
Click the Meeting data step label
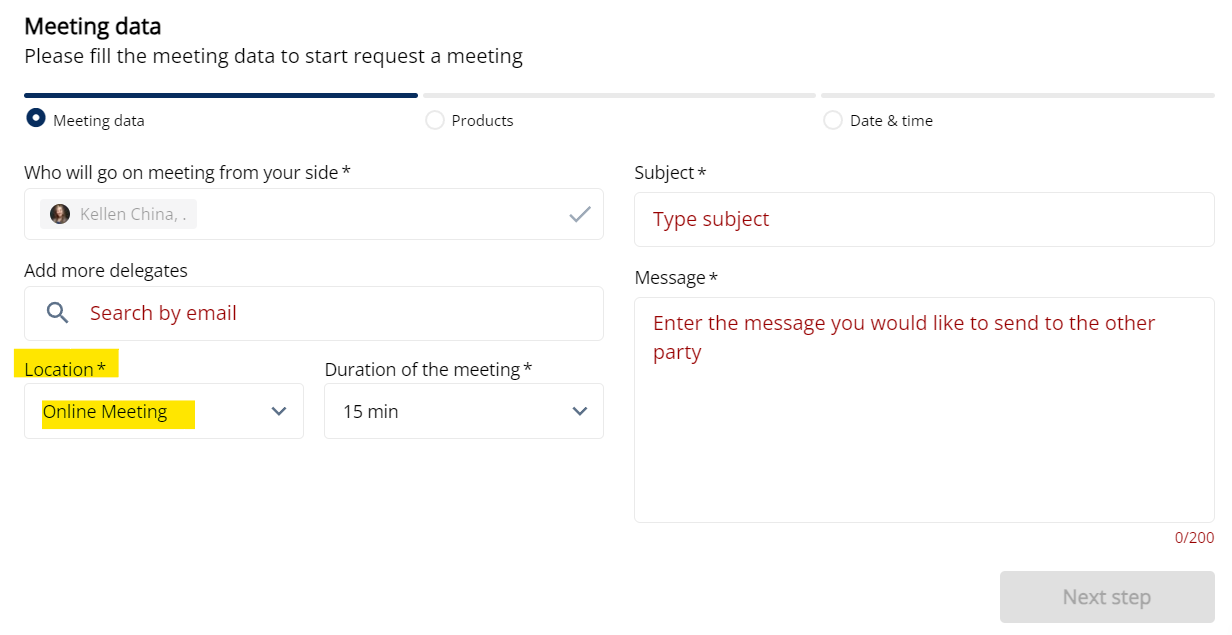(99, 121)
